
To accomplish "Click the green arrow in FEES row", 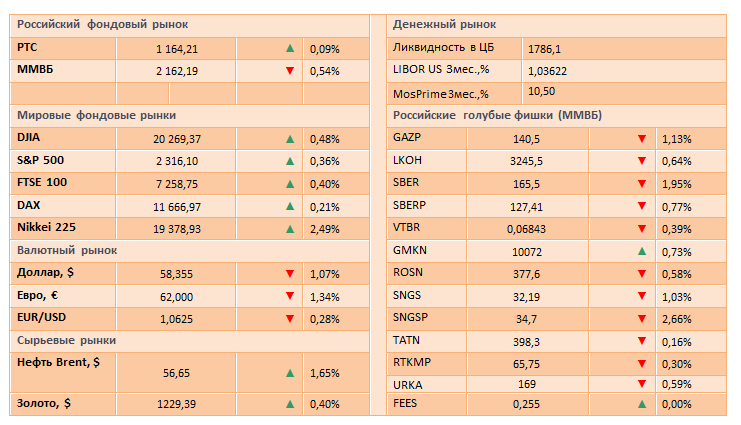I will [x=642, y=404].
